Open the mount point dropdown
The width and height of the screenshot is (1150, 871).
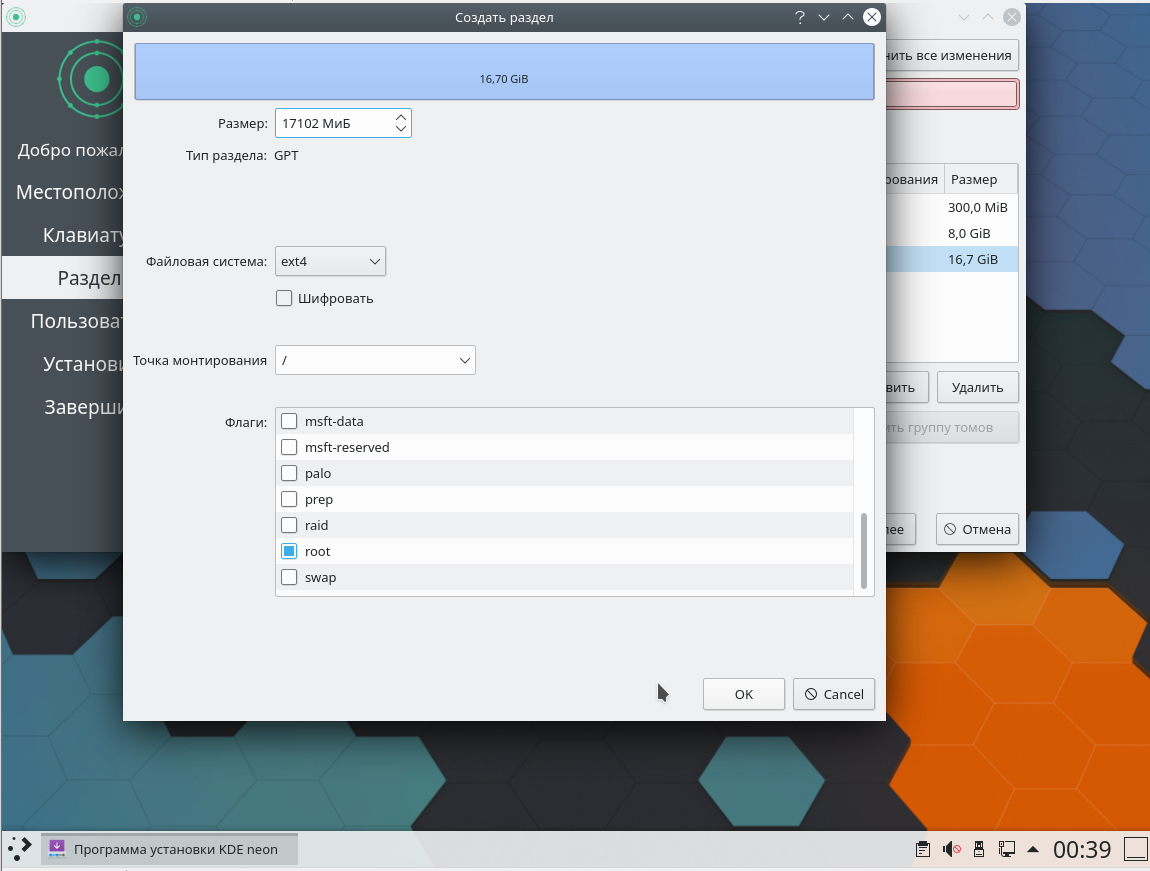pos(375,360)
